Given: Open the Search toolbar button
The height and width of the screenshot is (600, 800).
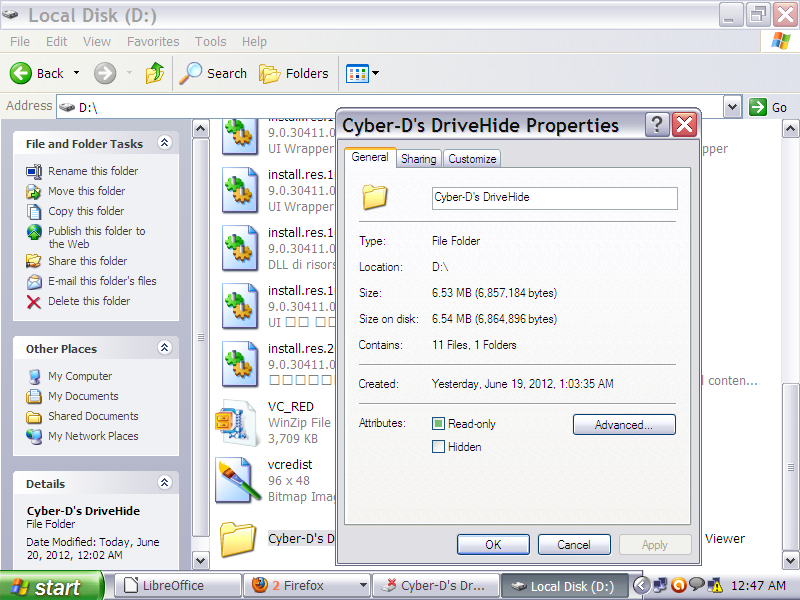Looking at the screenshot, I should [x=213, y=73].
